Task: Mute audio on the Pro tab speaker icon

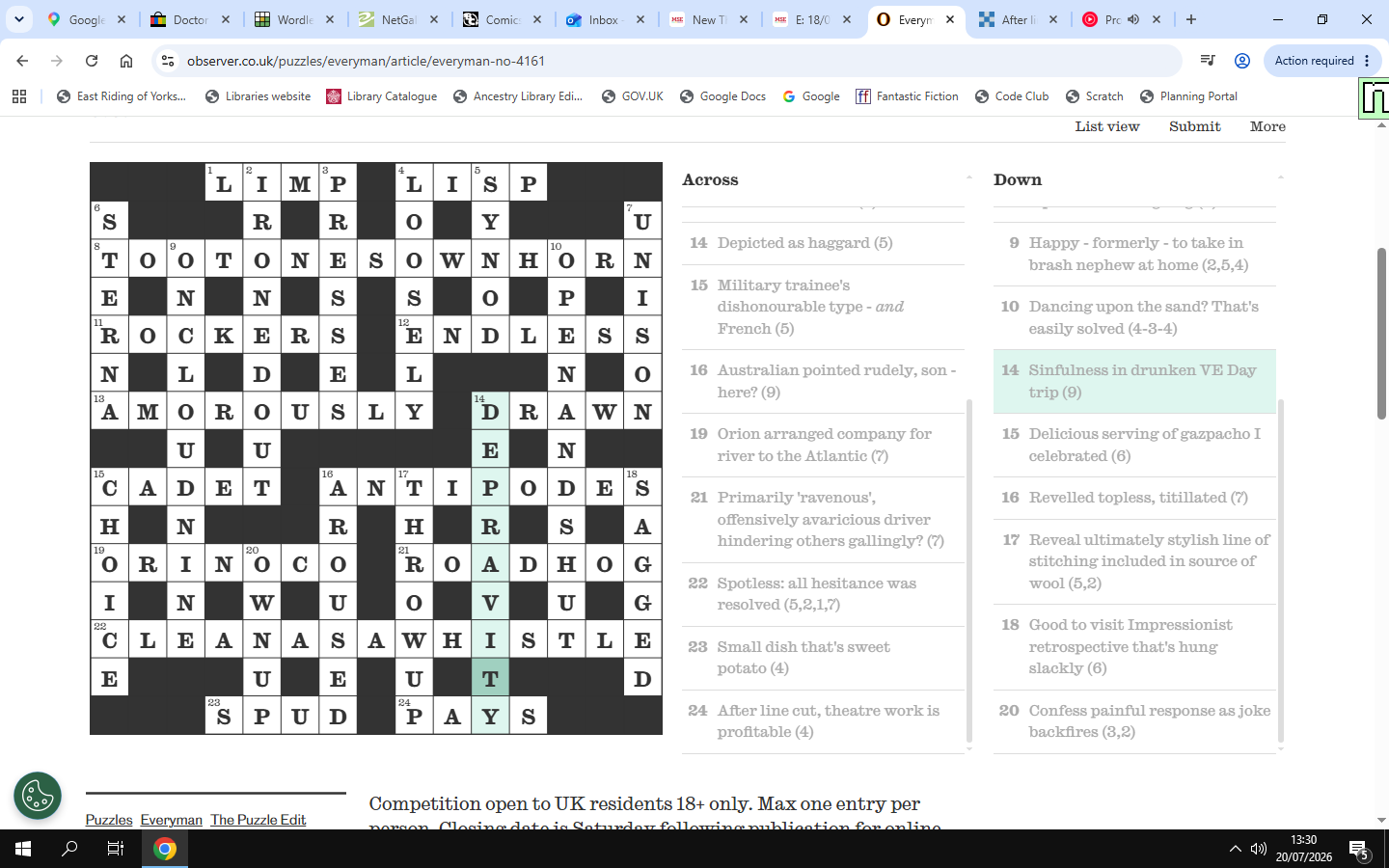Action: click(x=1133, y=19)
